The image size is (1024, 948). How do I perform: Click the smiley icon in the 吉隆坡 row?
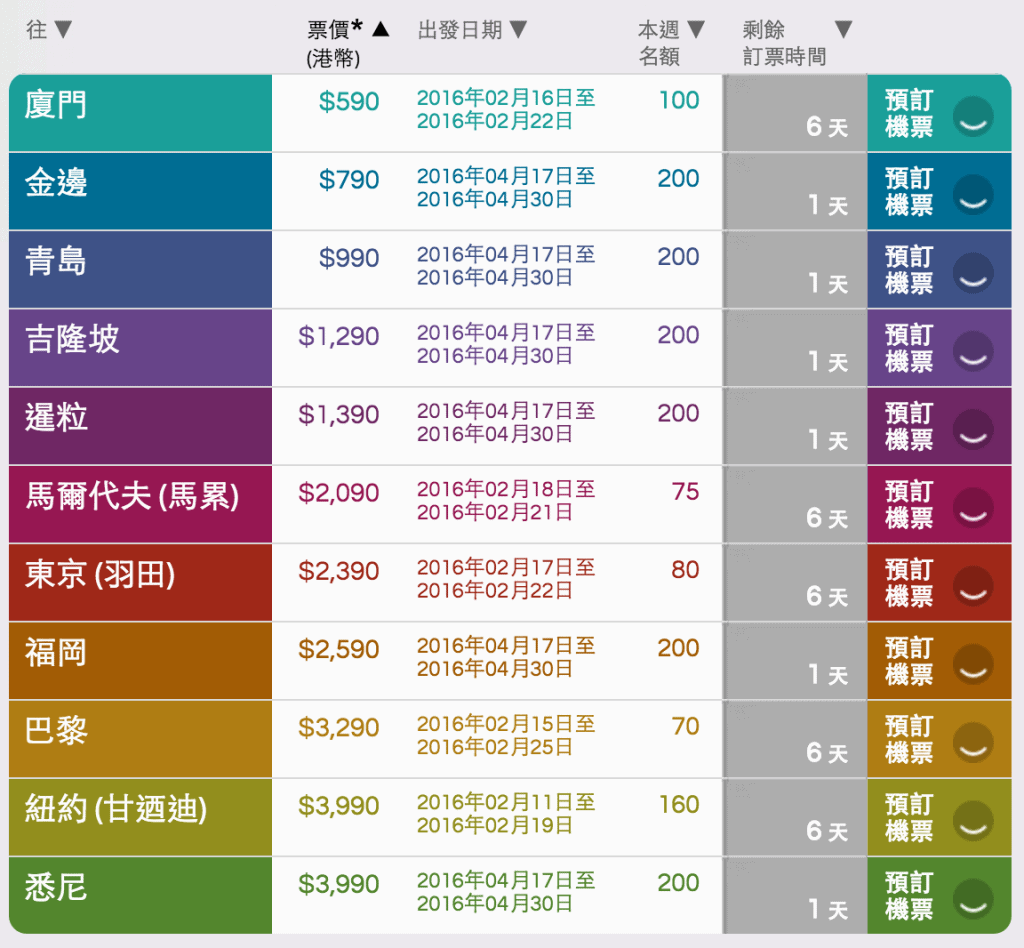coord(972,351)
